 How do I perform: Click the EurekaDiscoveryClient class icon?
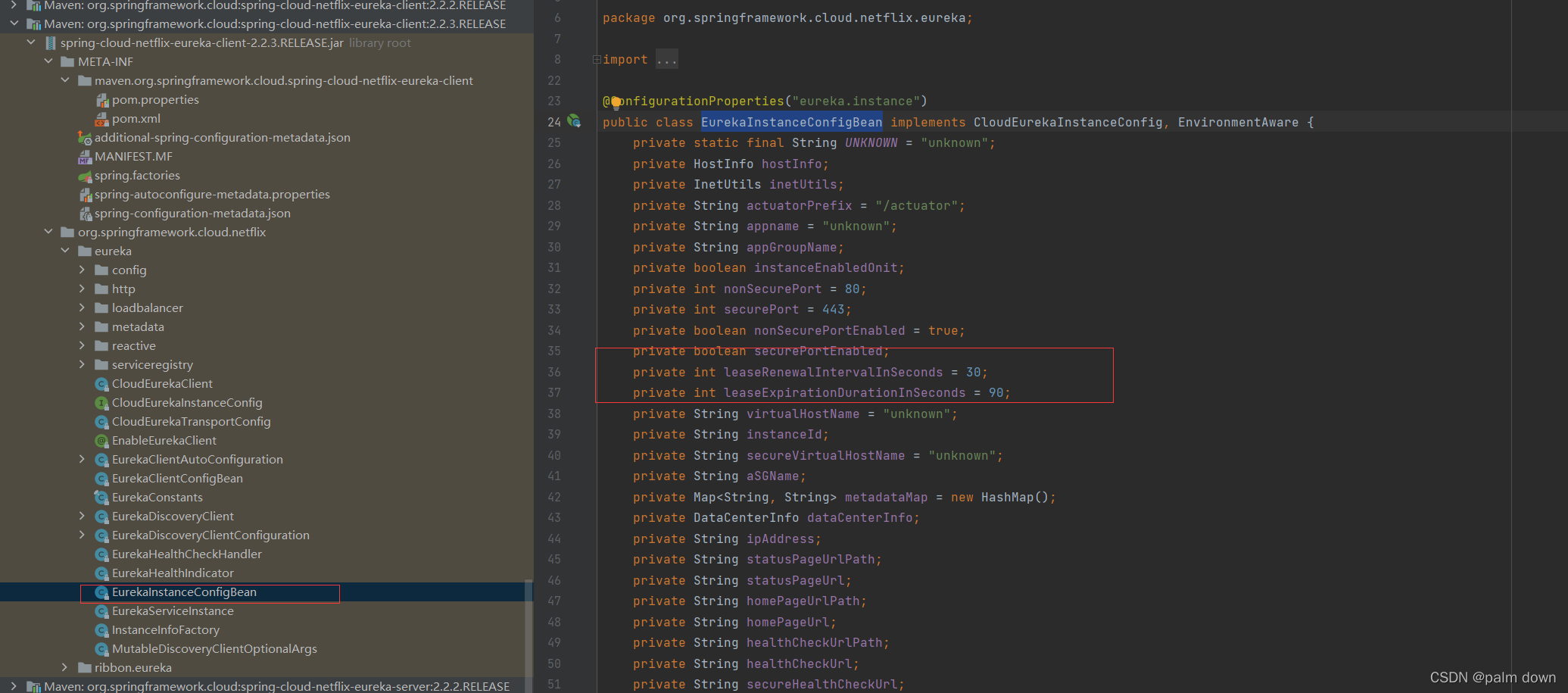click(101, 517)
